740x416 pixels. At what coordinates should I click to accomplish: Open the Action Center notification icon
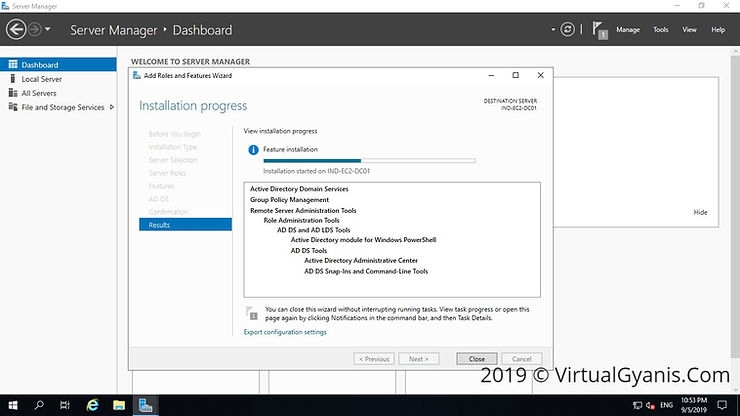(x=723, y=405)
